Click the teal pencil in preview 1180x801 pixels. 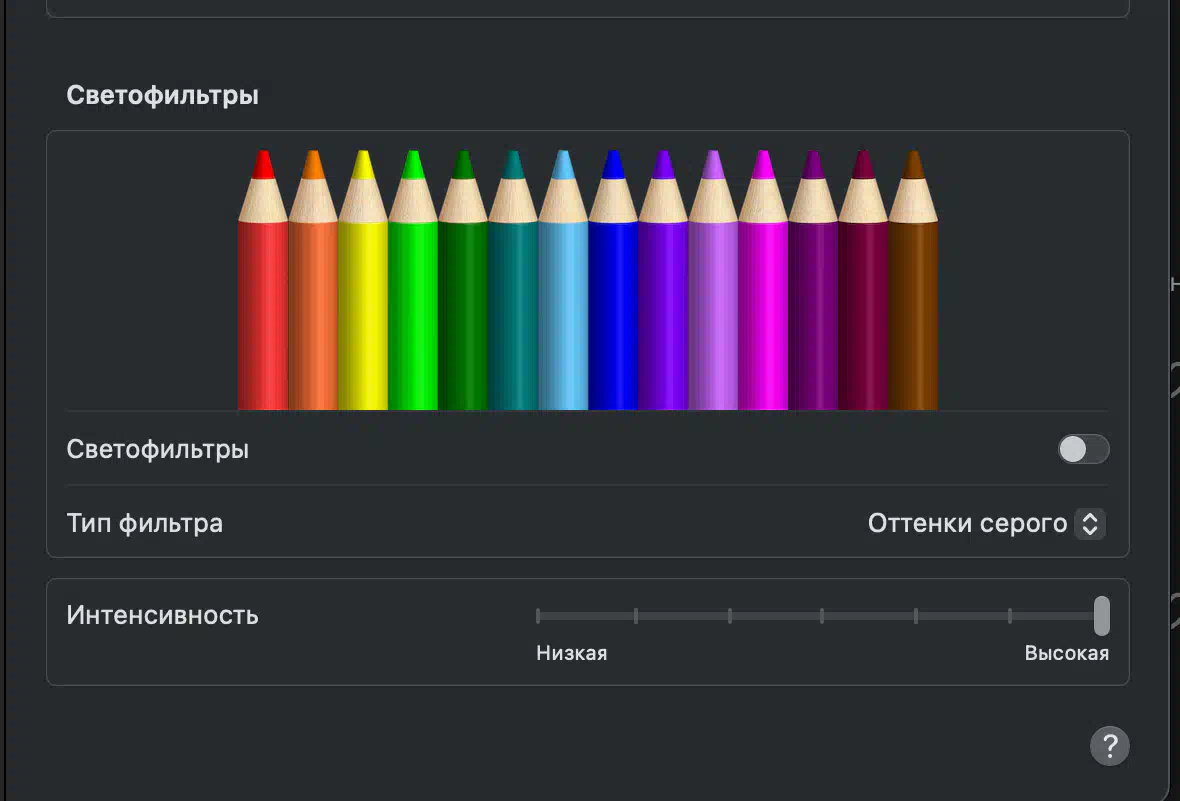tap(513, 280)
